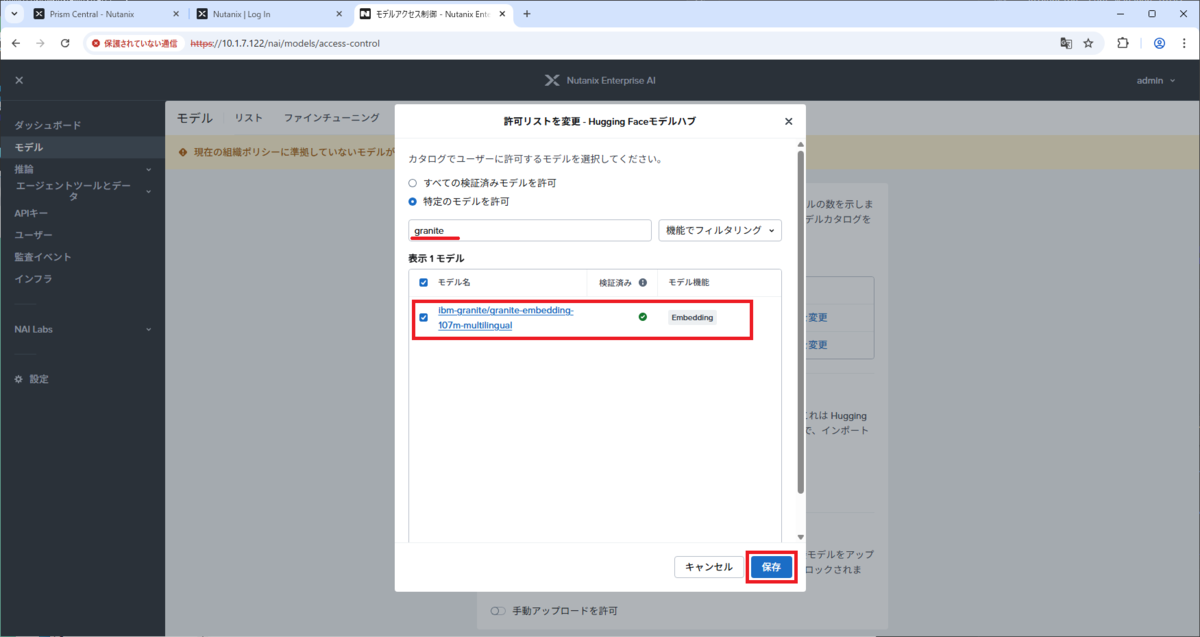Click the browser translate page icon
Screen dimensions: 1200x637
coord(1066,43)
